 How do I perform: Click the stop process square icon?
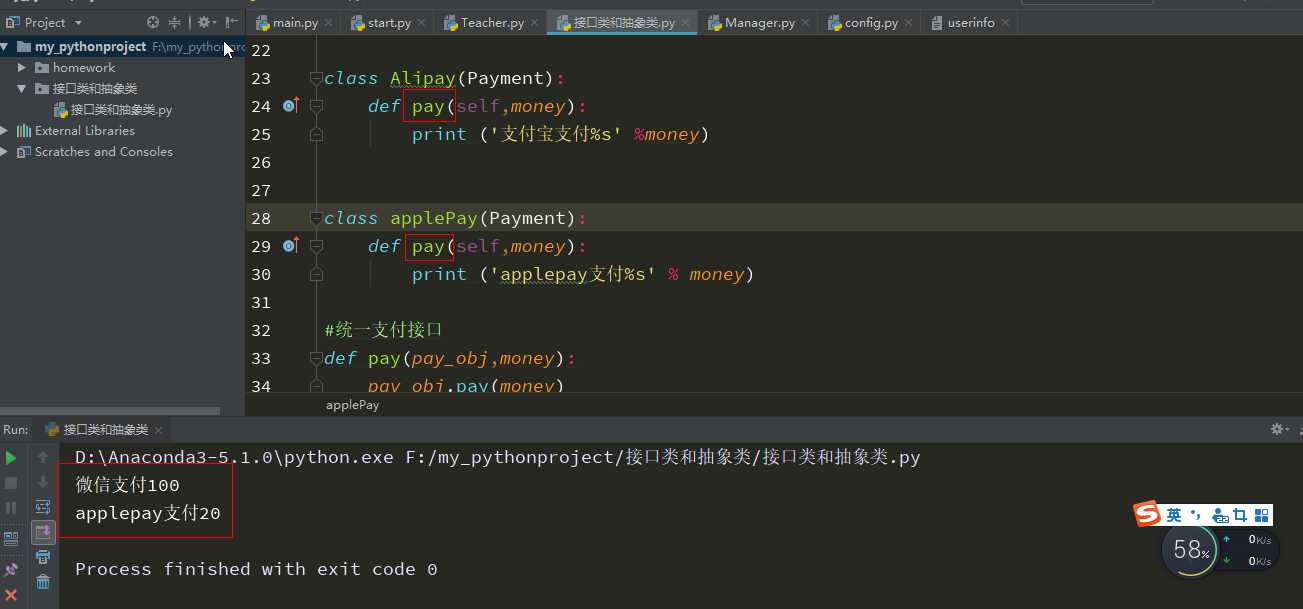[11, 483]
